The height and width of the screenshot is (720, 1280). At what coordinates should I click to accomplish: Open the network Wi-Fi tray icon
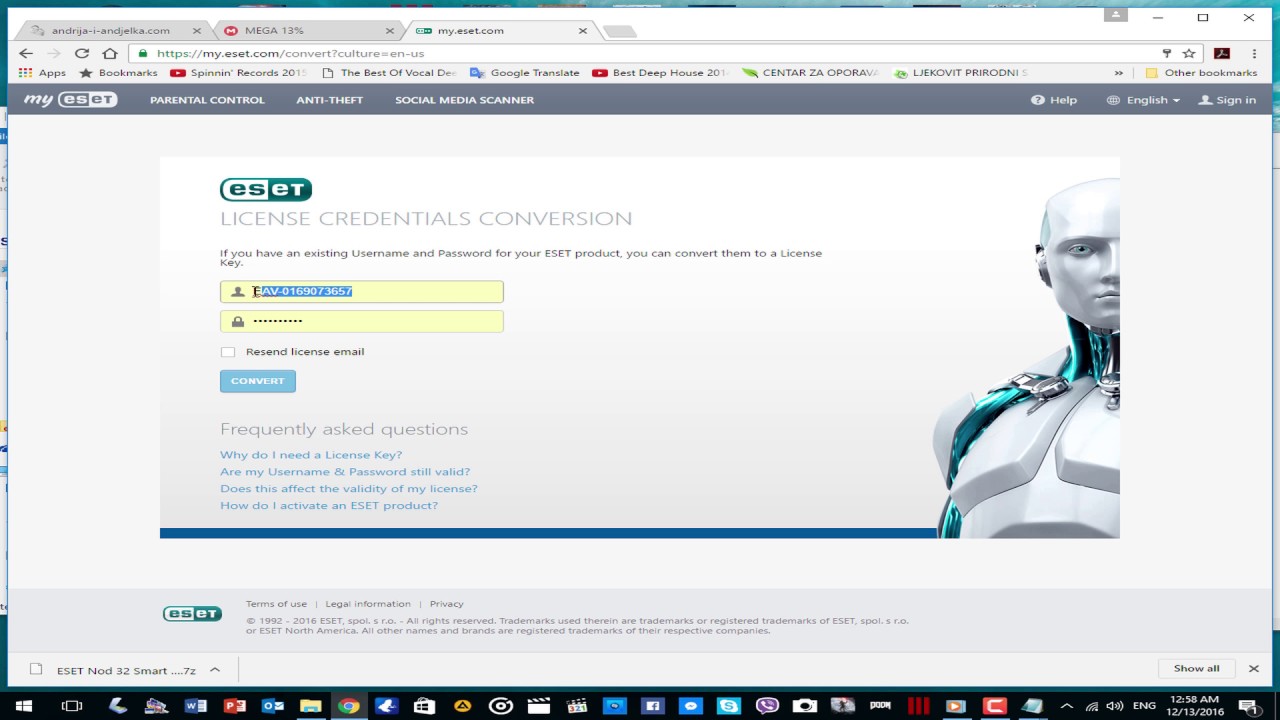[1092, 706]
